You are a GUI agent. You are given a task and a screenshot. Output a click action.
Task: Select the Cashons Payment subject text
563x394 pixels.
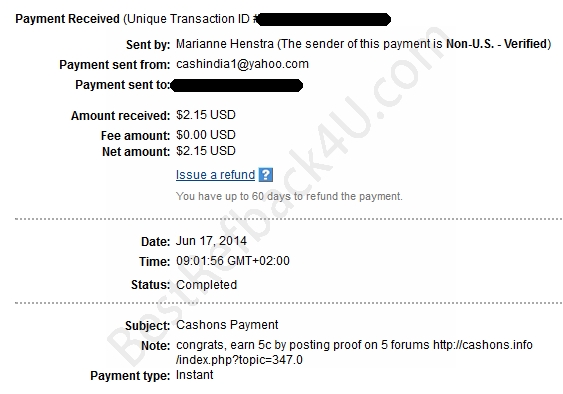(227, 325)
